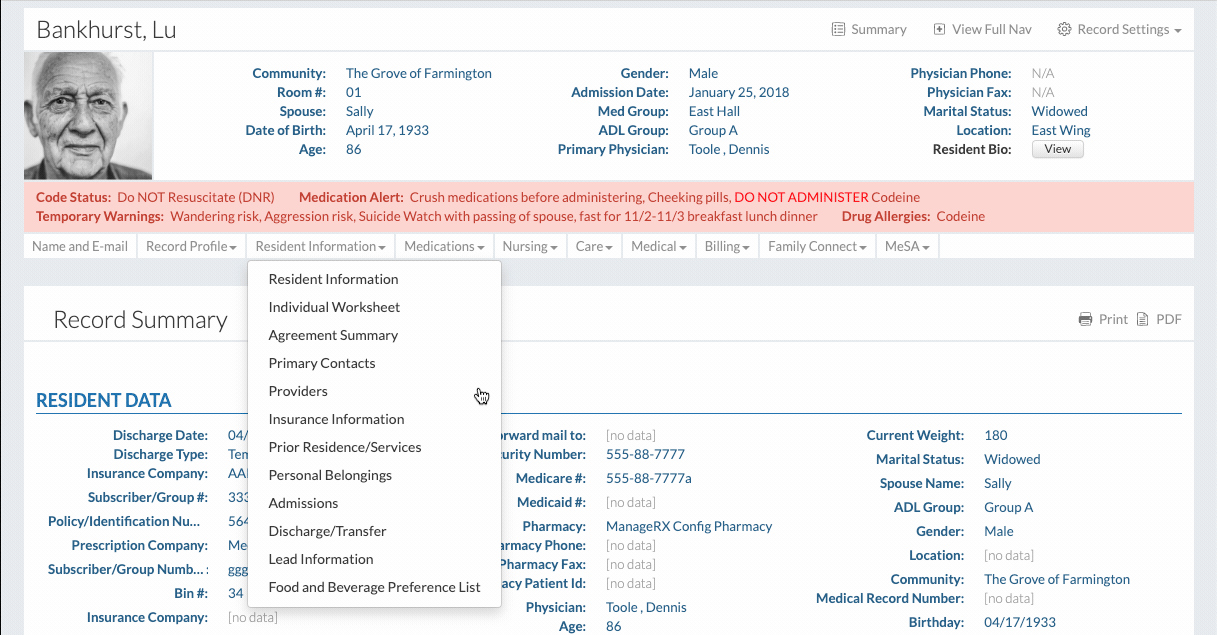Select Primary Contacts menu item
Screen dimensions: 1217x635
point(322,363)
